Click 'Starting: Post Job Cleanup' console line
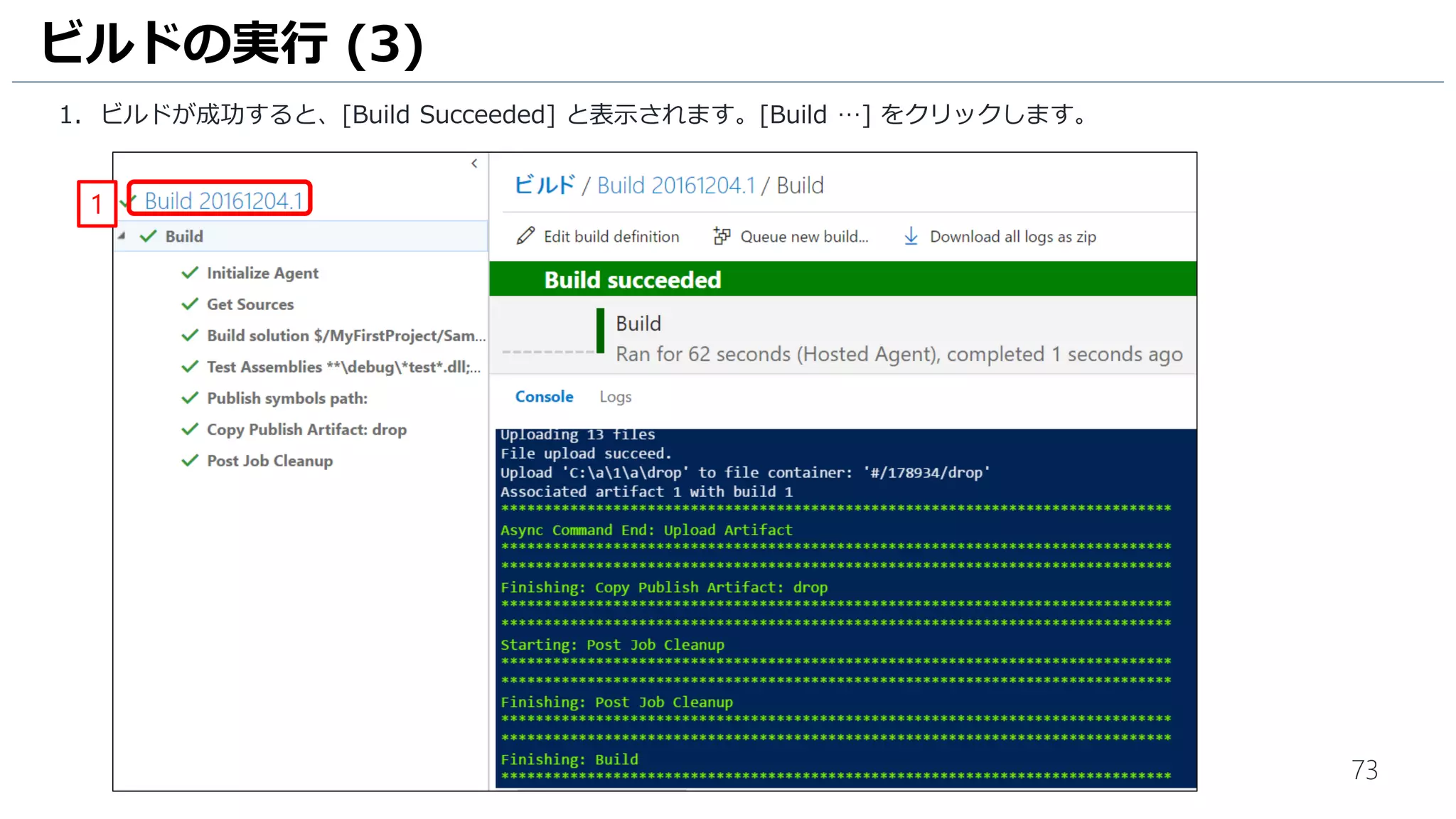 pyautogui.click(x=612, y=645)
